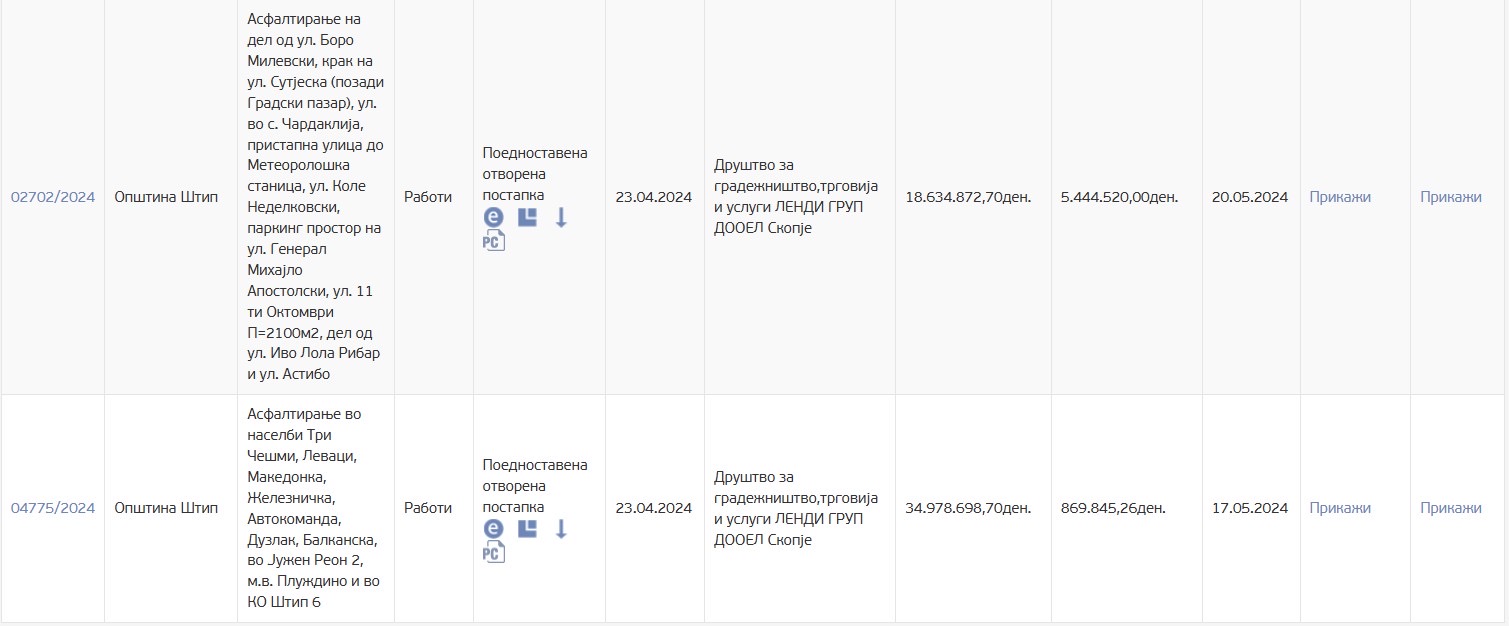Click the 20.05.2024 date cell

[1250, 197]
